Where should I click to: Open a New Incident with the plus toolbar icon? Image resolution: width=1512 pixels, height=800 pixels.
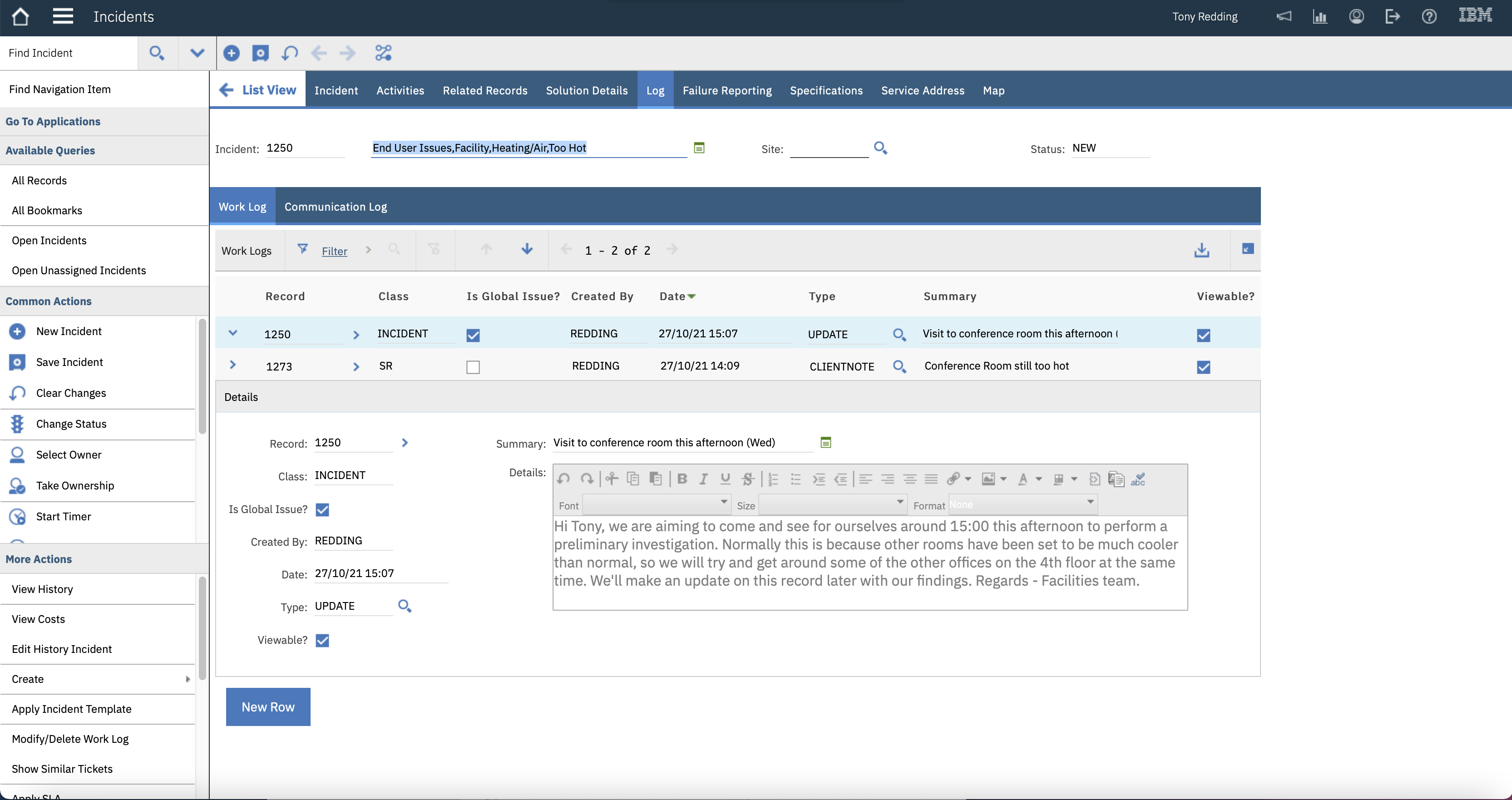coord(231,53)
